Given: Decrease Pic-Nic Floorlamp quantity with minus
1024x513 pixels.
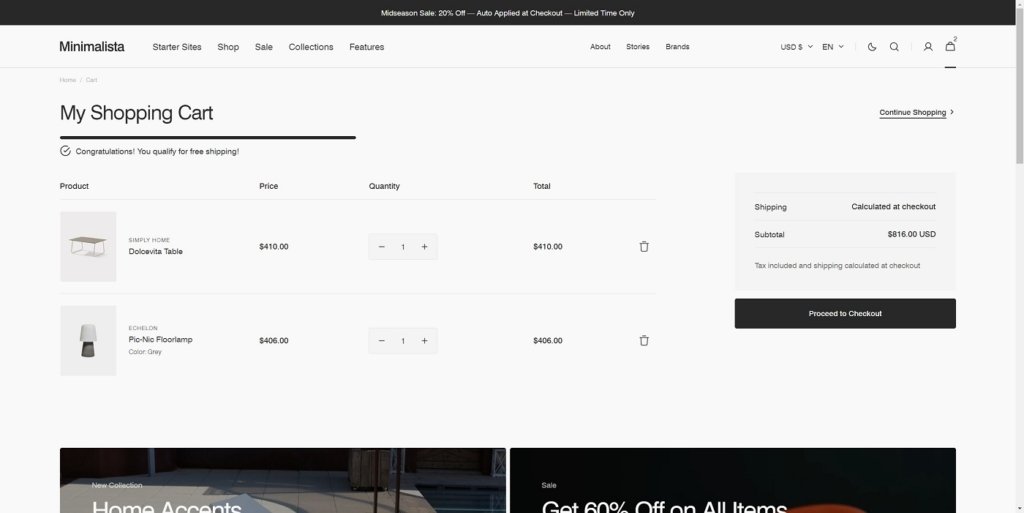Looking at the screenshot, I should 382,341.
